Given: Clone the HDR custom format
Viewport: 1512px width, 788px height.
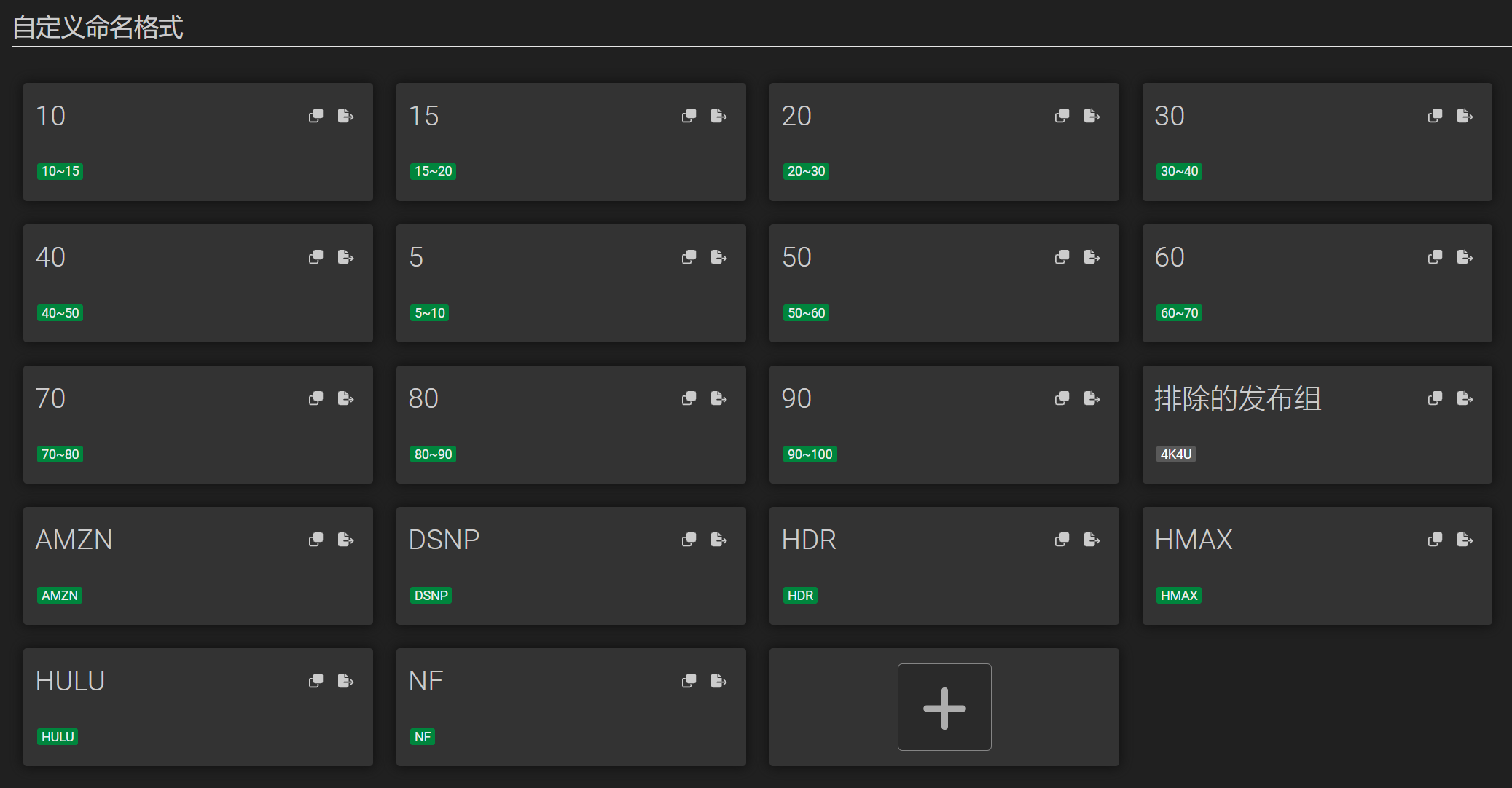Looking at the screenshot, I should tap(1062, 540).
